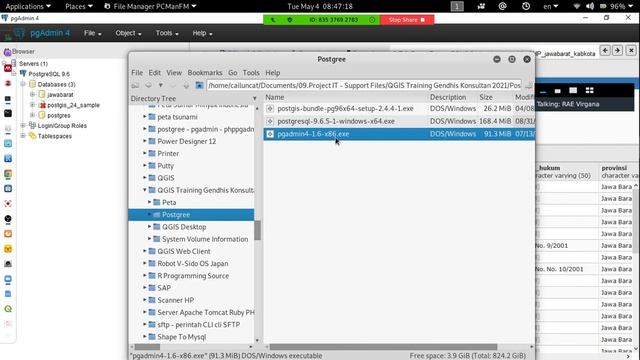The width and height of the screenshot is (640, 360).
Task: Click the Wi-Fi network icon in tray
Action: click(577, 6)
